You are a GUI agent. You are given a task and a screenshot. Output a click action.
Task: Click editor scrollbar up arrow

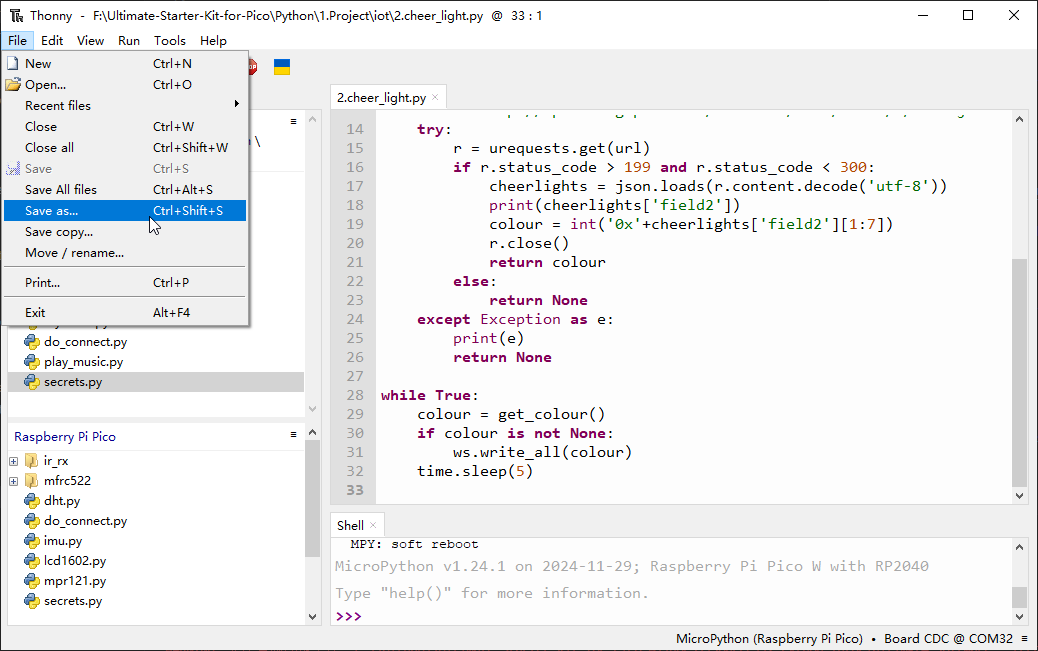[1019, 119]
